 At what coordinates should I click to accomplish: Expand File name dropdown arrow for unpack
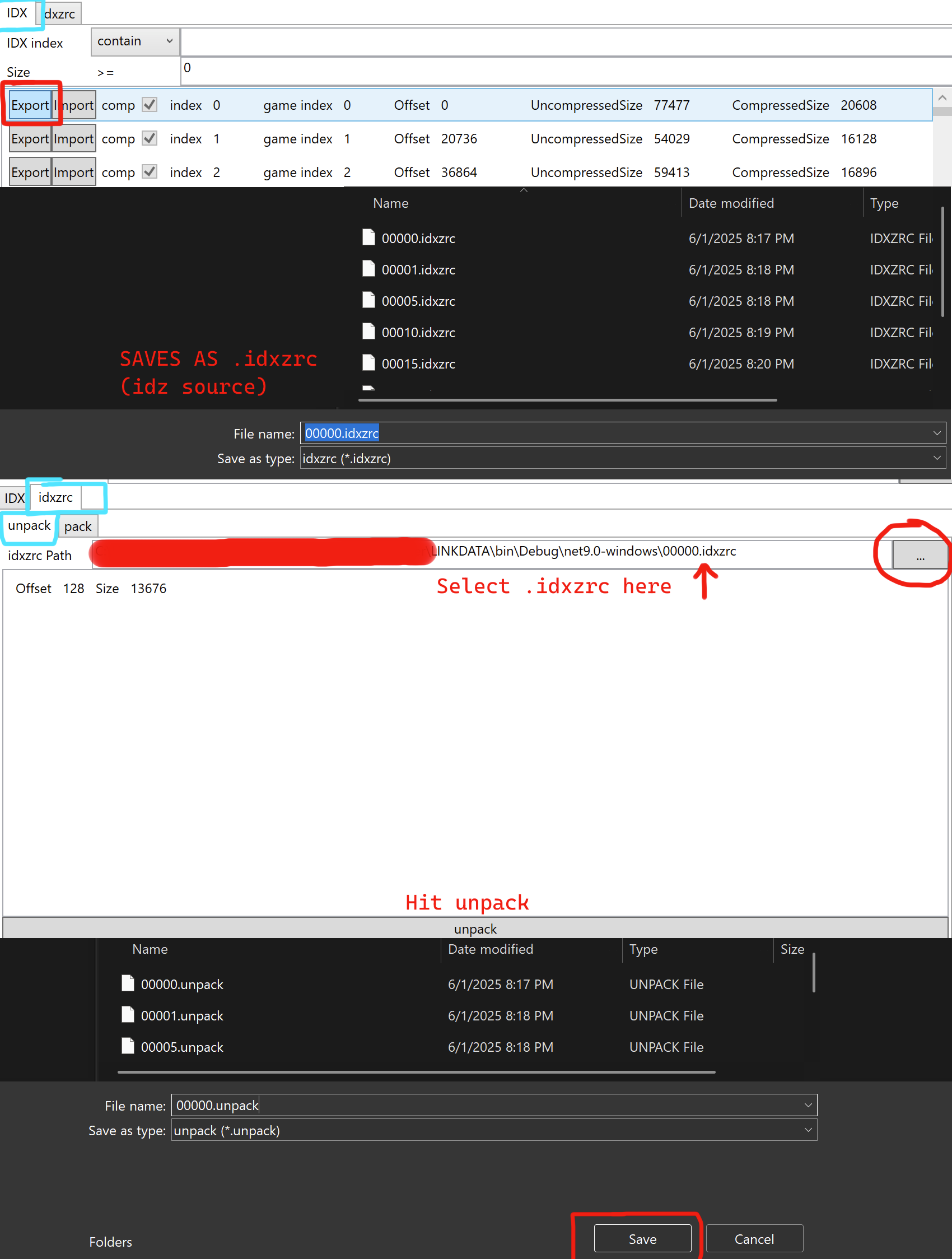pos(808,1106)
